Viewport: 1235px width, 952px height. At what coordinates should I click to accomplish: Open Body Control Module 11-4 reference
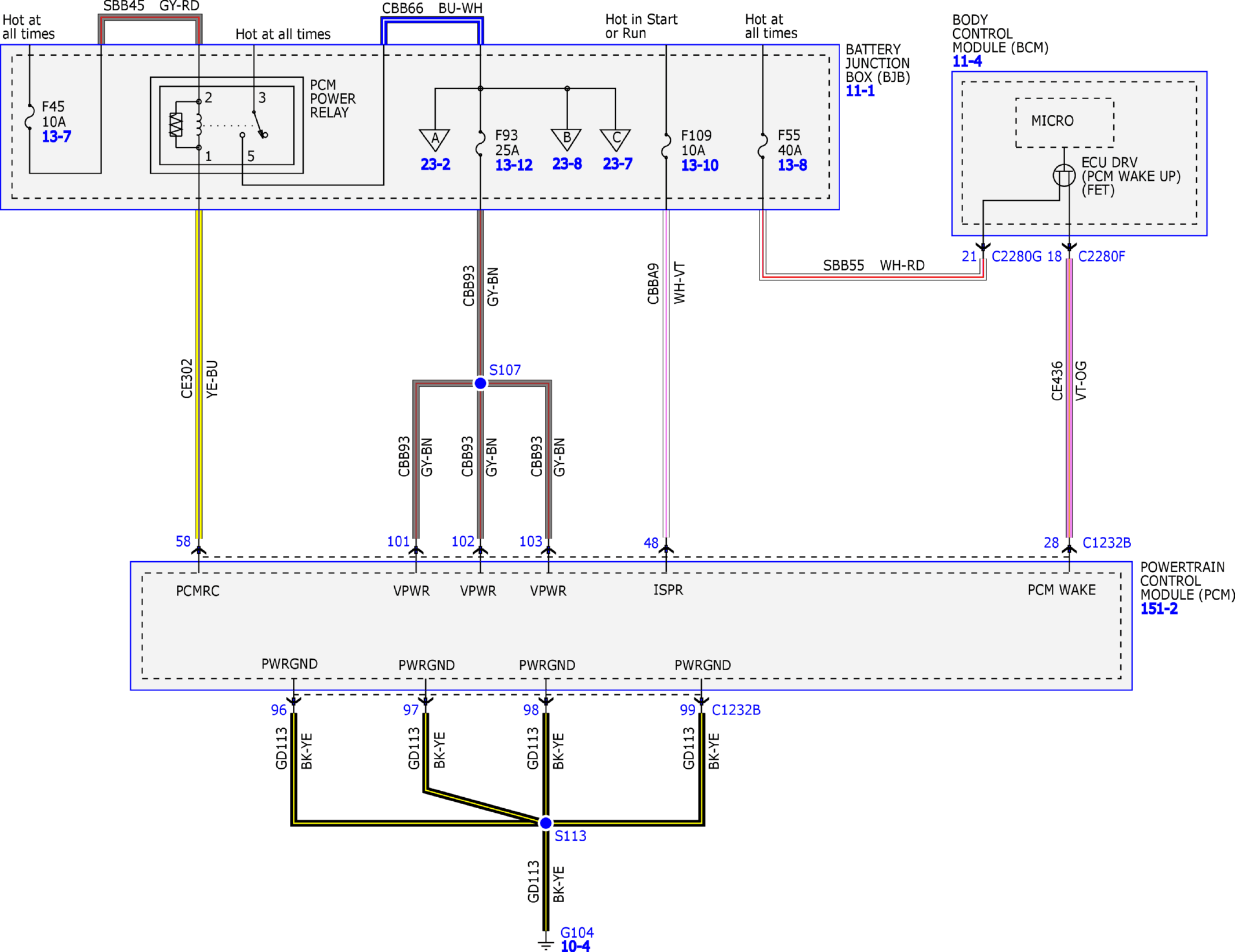point(967,61)
